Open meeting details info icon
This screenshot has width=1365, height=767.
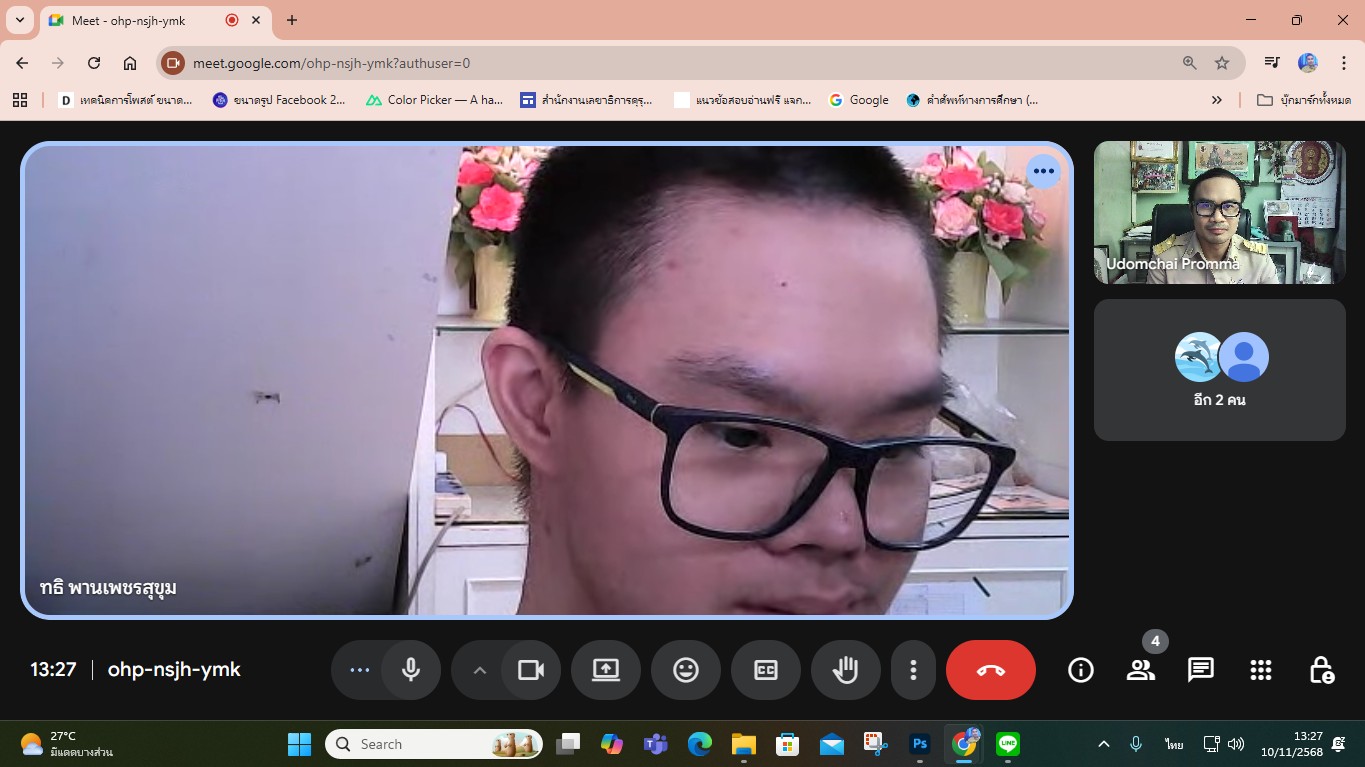point(1081,670)
